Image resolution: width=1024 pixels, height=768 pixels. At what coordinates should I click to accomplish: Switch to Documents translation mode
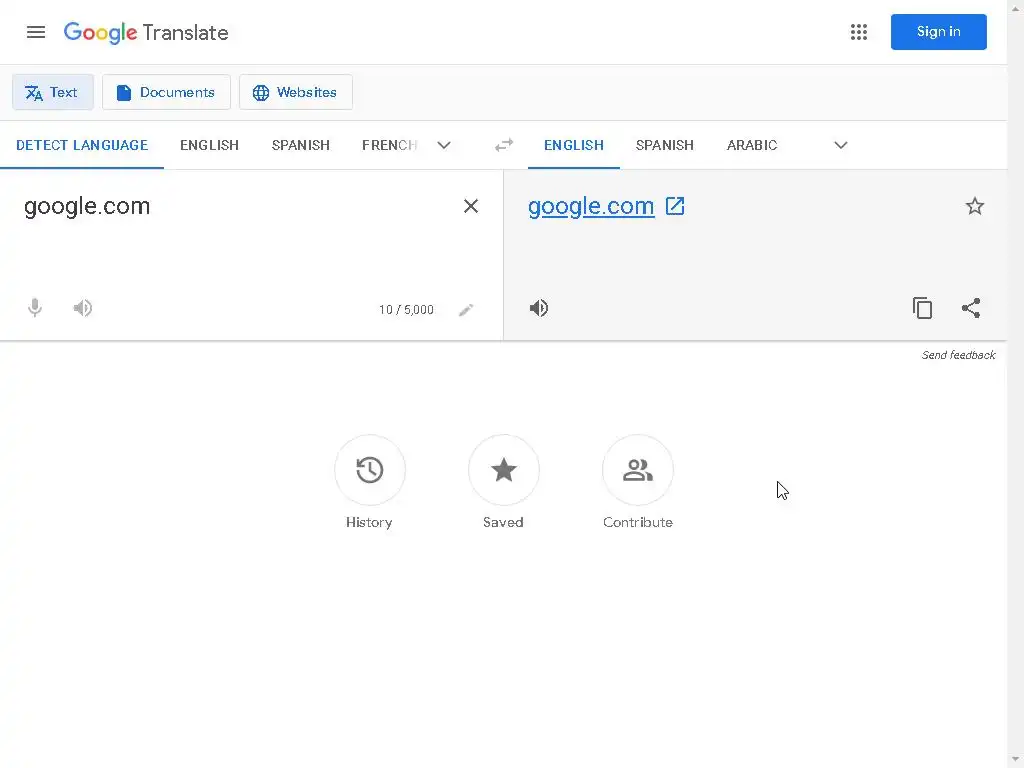pos(166,92)
